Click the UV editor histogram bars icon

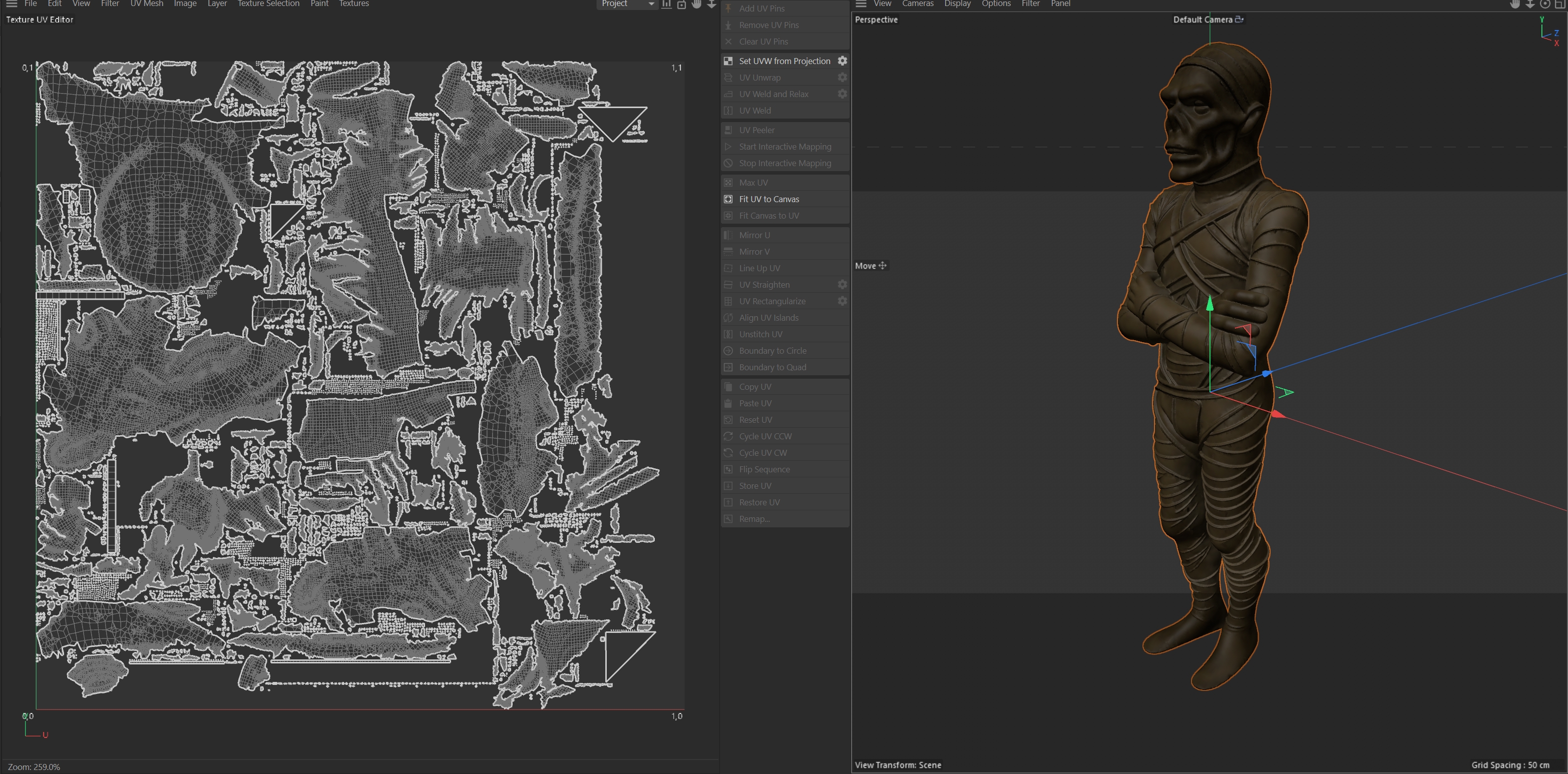coord(667,4)
